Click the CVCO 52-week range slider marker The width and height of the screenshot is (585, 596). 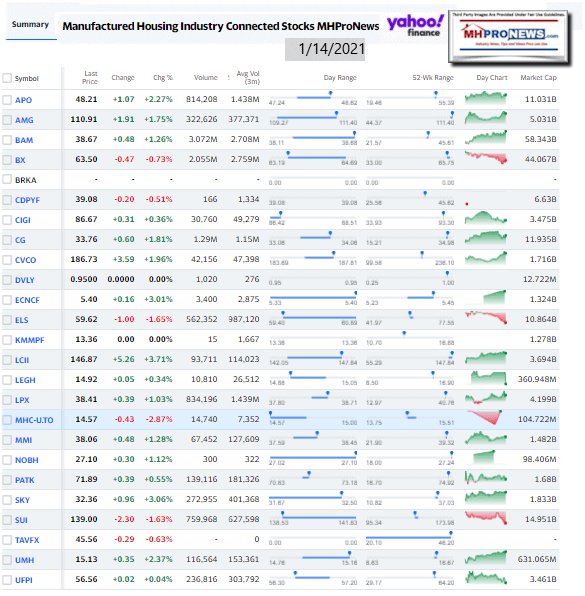pos(422,254)
